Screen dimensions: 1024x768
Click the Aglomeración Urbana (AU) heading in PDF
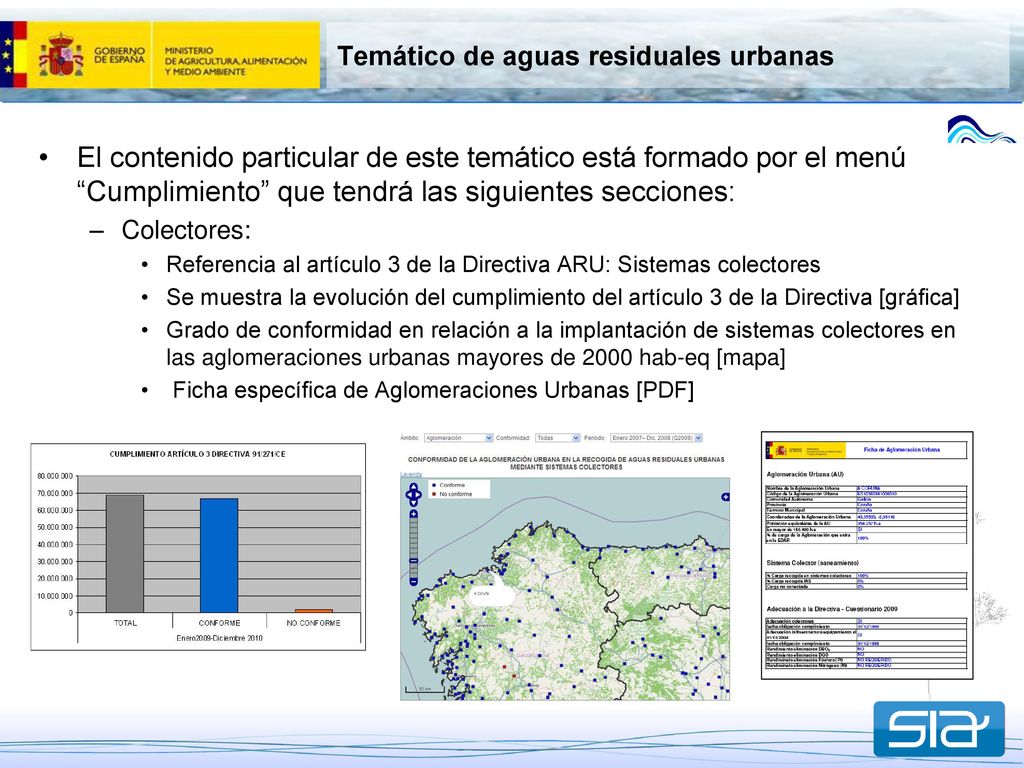tap(805, 474)
